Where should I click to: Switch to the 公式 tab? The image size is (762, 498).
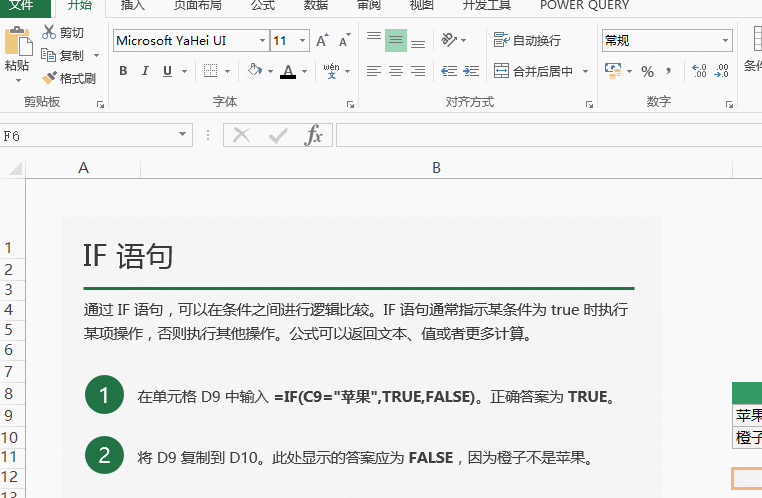263,5
